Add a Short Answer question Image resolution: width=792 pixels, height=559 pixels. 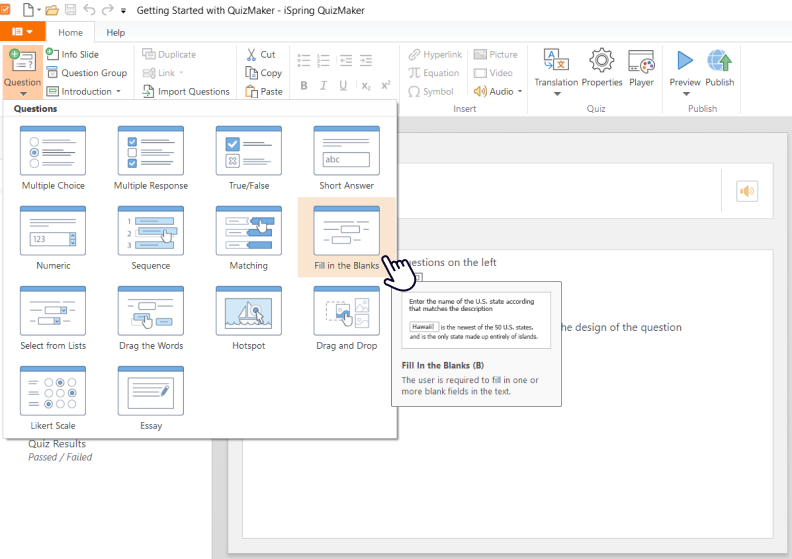tap(346, 159)
